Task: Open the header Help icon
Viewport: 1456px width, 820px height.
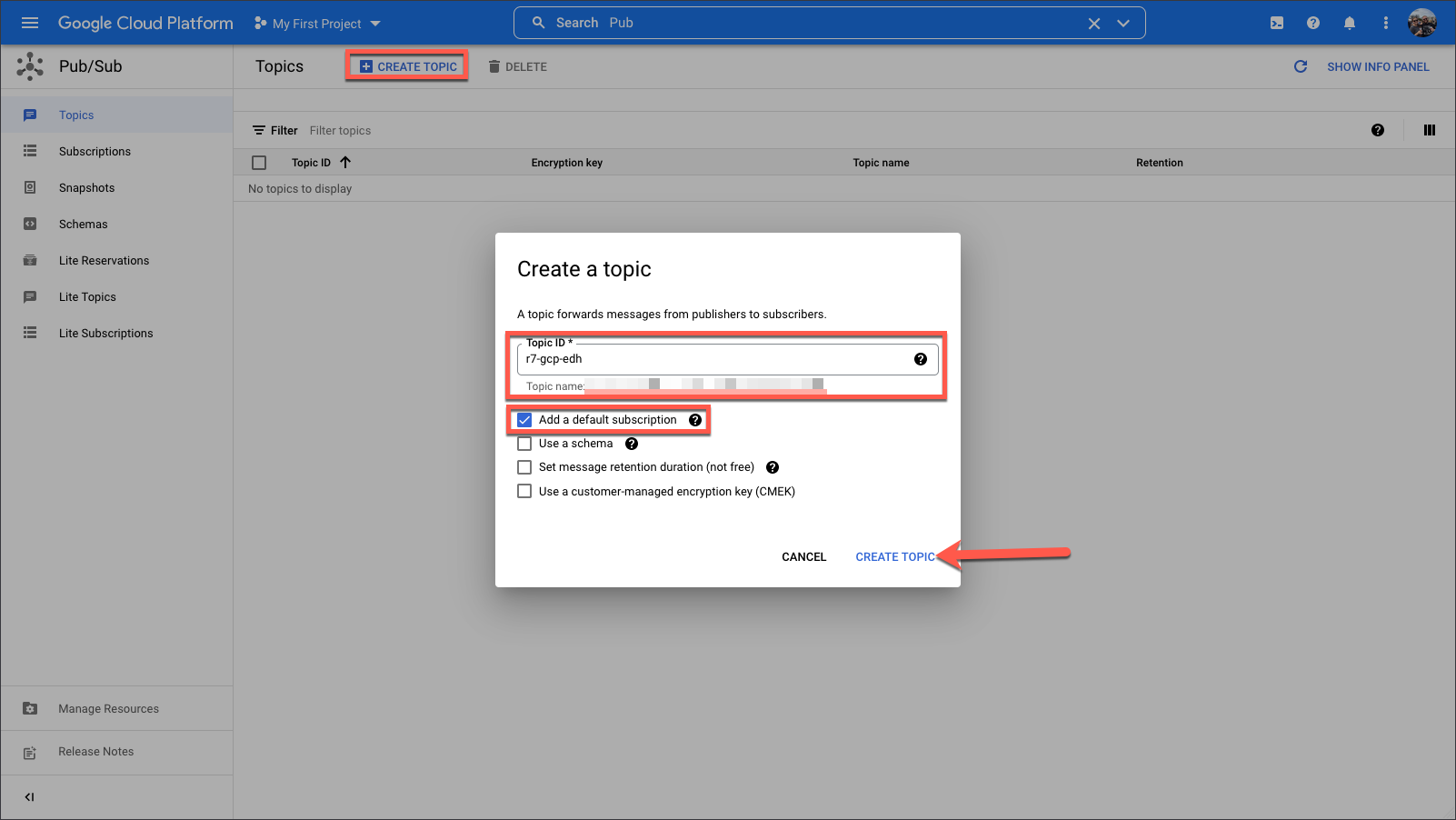Action: pos(1313,23)
